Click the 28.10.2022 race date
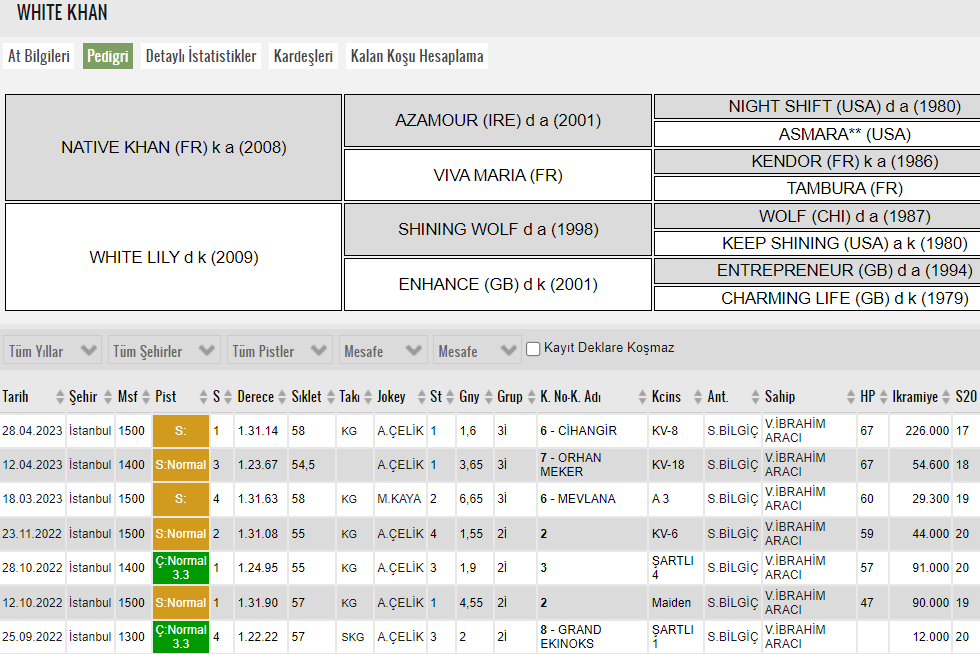 point(32,568)
